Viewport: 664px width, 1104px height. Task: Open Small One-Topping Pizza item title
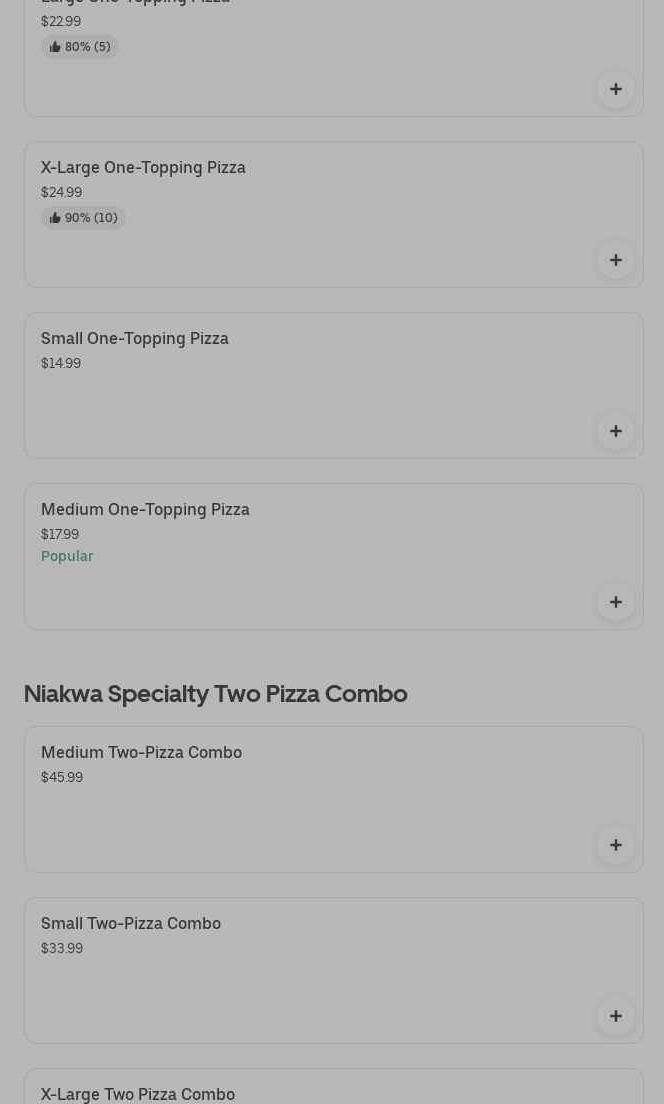point(135,338)
